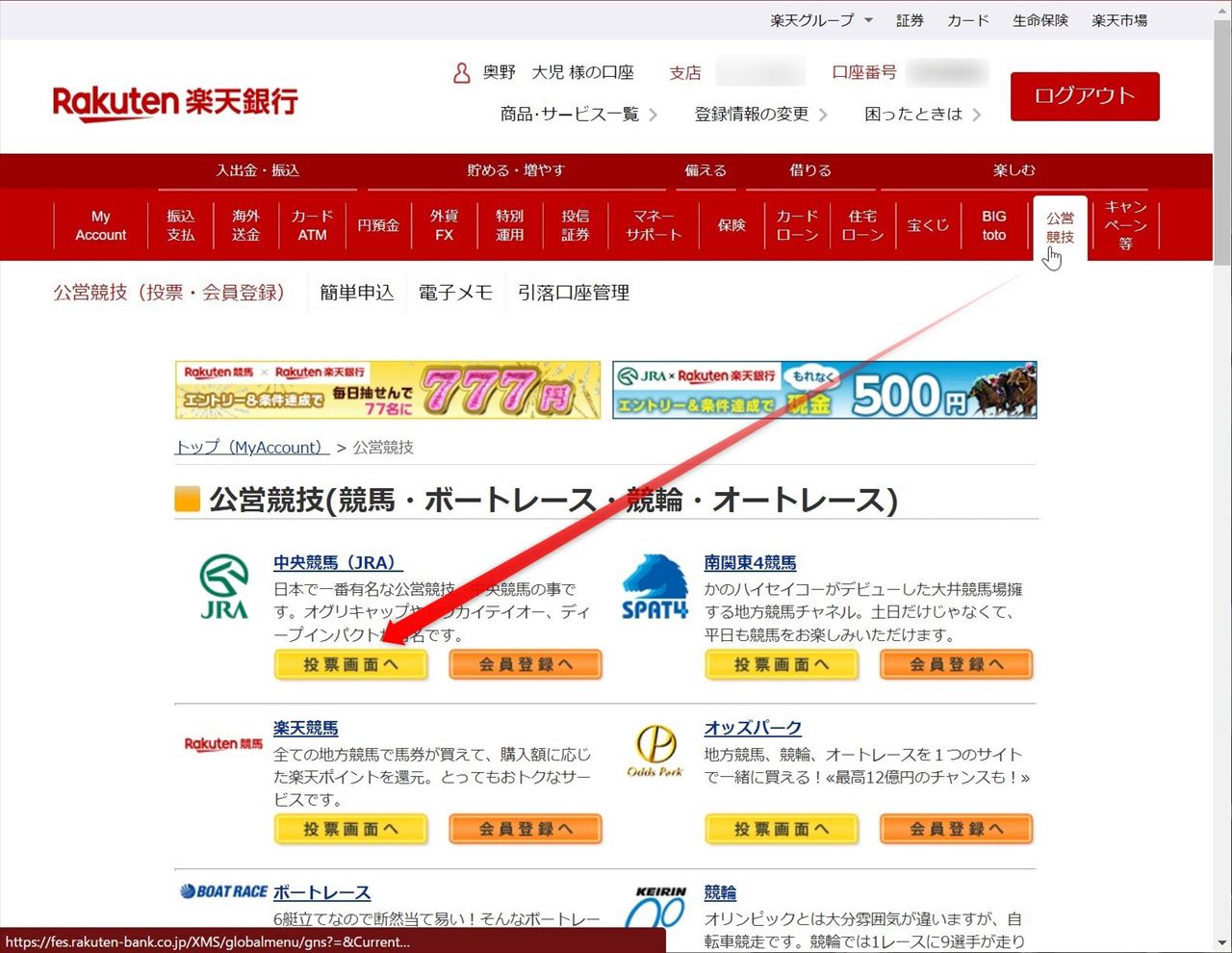Click 会員登録へ for オッズパーク
Image resolution: width=1232 pixels, height=953 pixels.
click(x=957, y=829)
